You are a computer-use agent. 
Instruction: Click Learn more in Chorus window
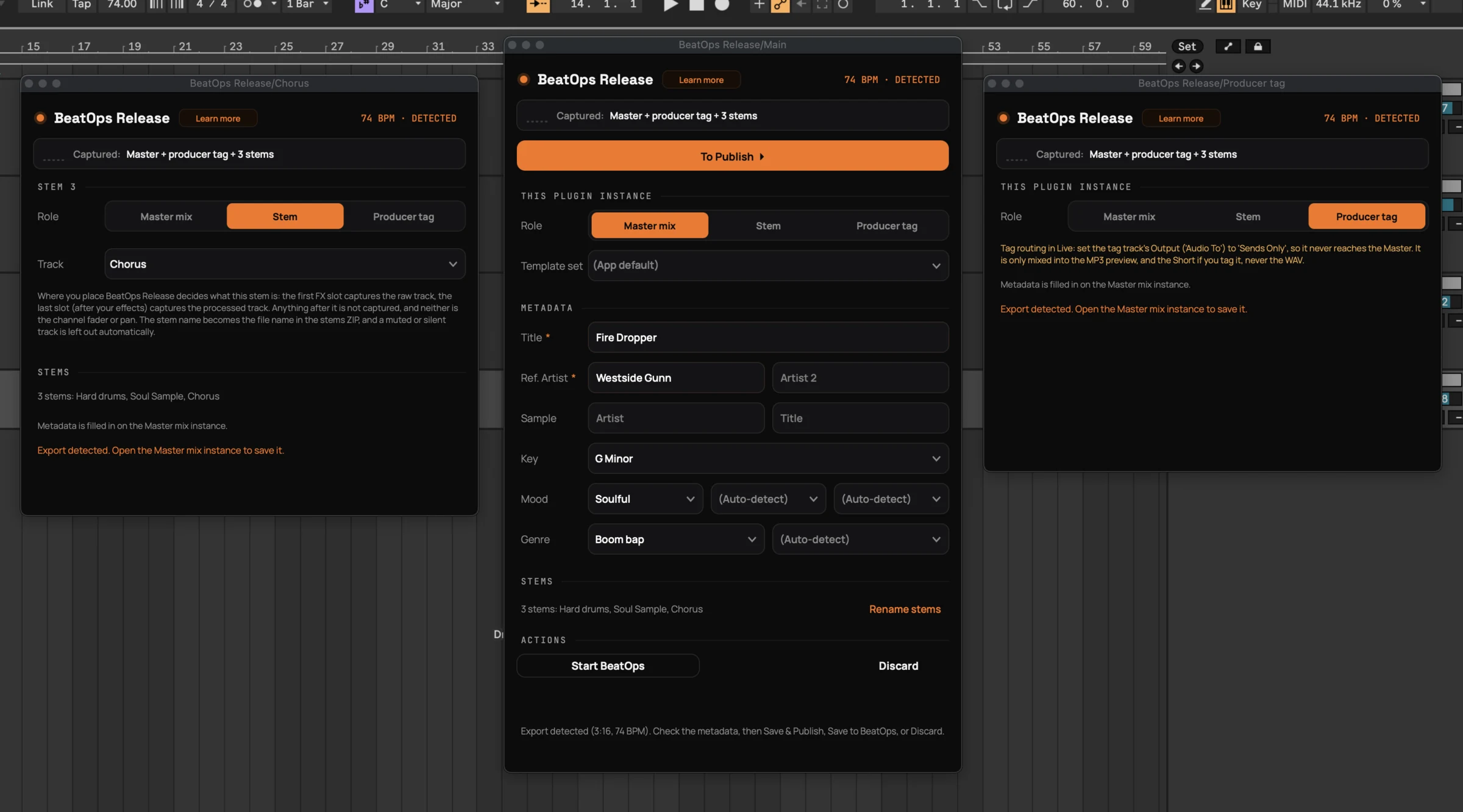coord(218,118)
